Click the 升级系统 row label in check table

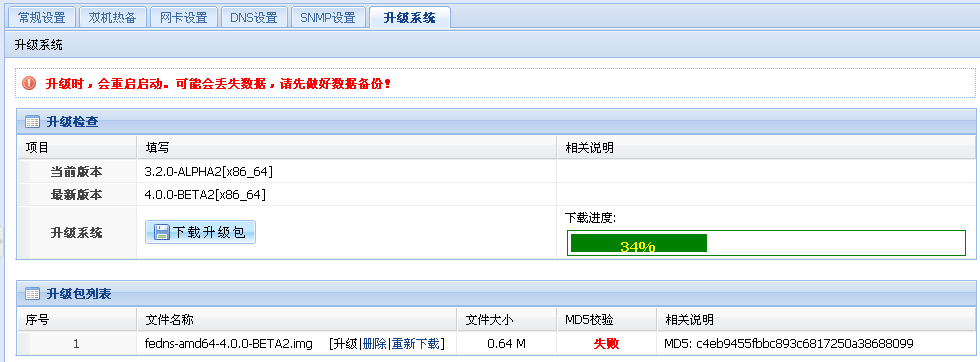pyautogui.click(x=76, y=233)
